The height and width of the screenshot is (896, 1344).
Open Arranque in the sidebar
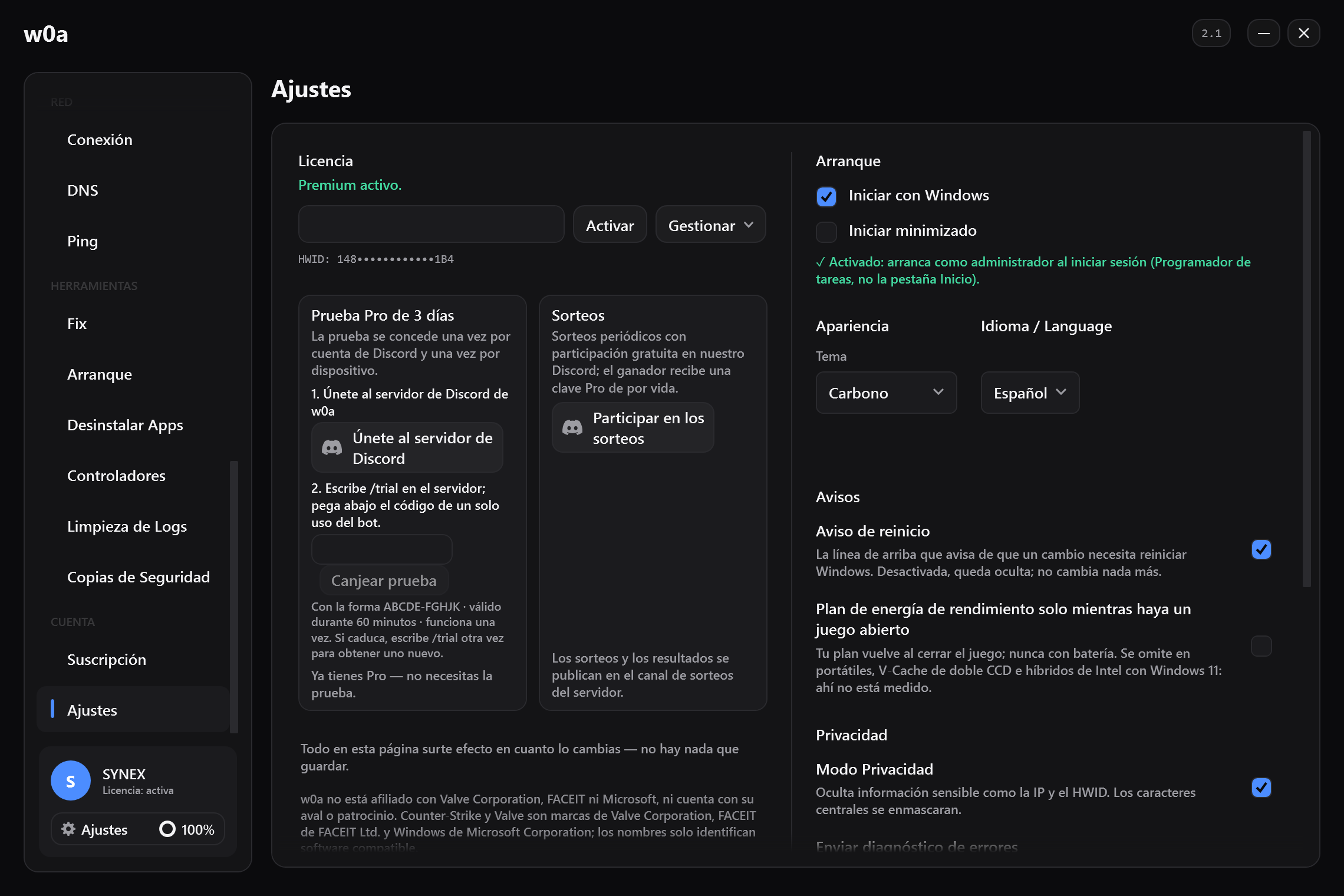133,374
